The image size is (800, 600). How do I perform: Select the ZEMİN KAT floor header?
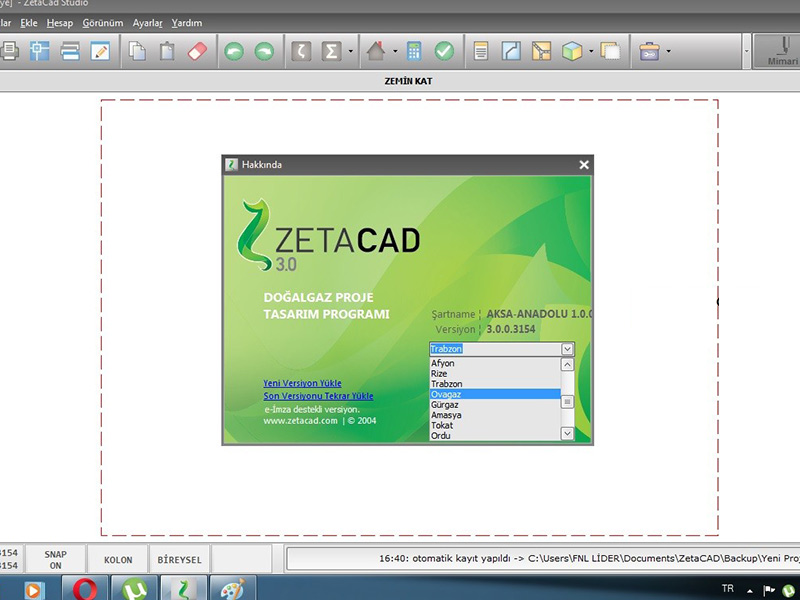(x=408, y=81)
